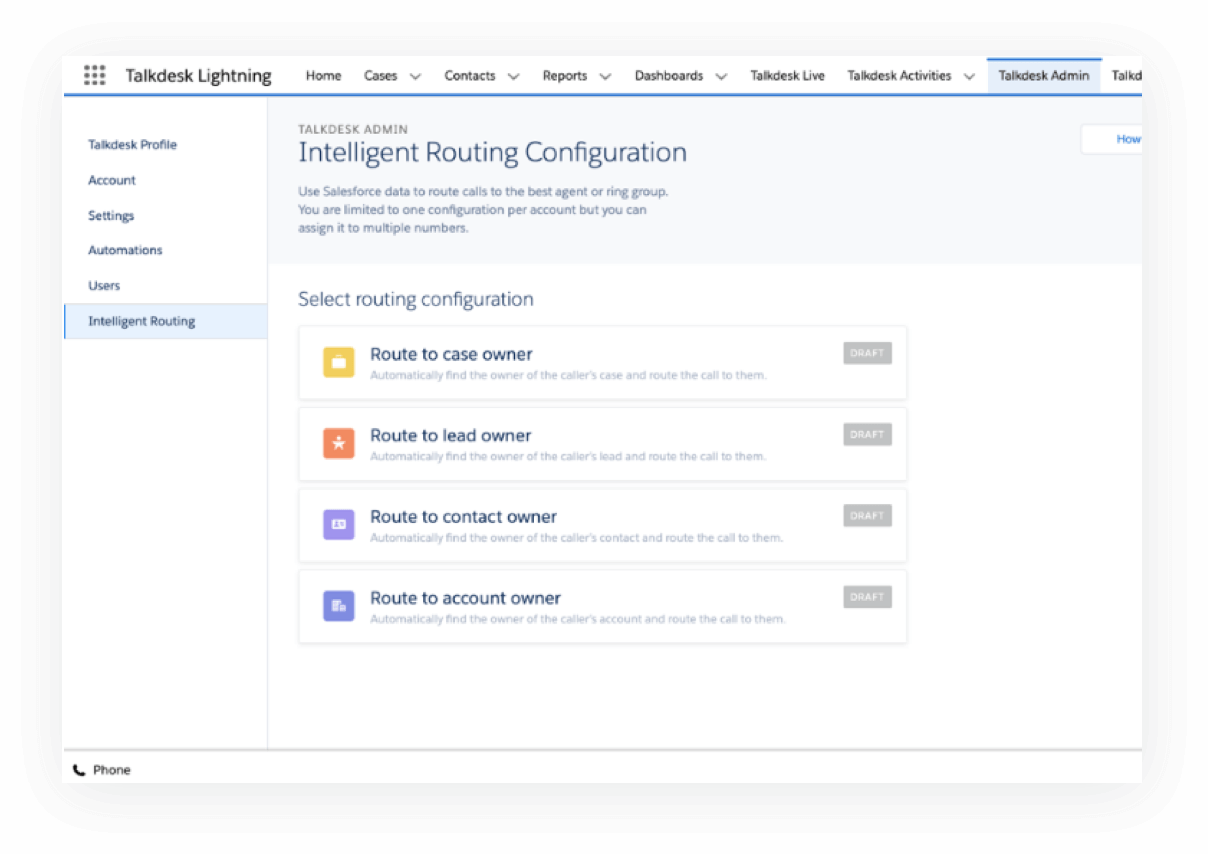
Task: Click the account owner description text
Action: point(578,619)
